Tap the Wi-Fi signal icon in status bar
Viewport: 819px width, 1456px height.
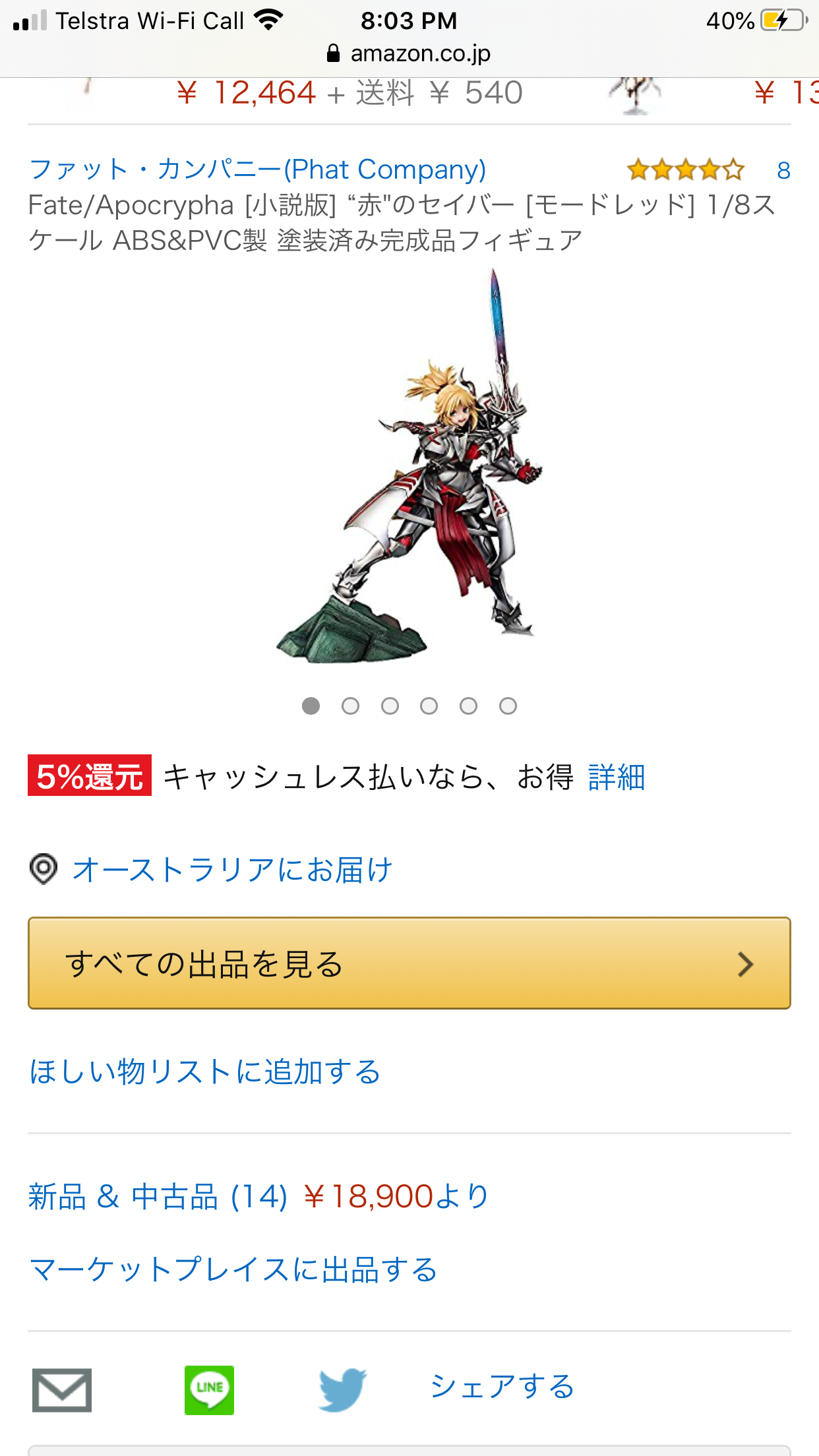pos(268,20)
